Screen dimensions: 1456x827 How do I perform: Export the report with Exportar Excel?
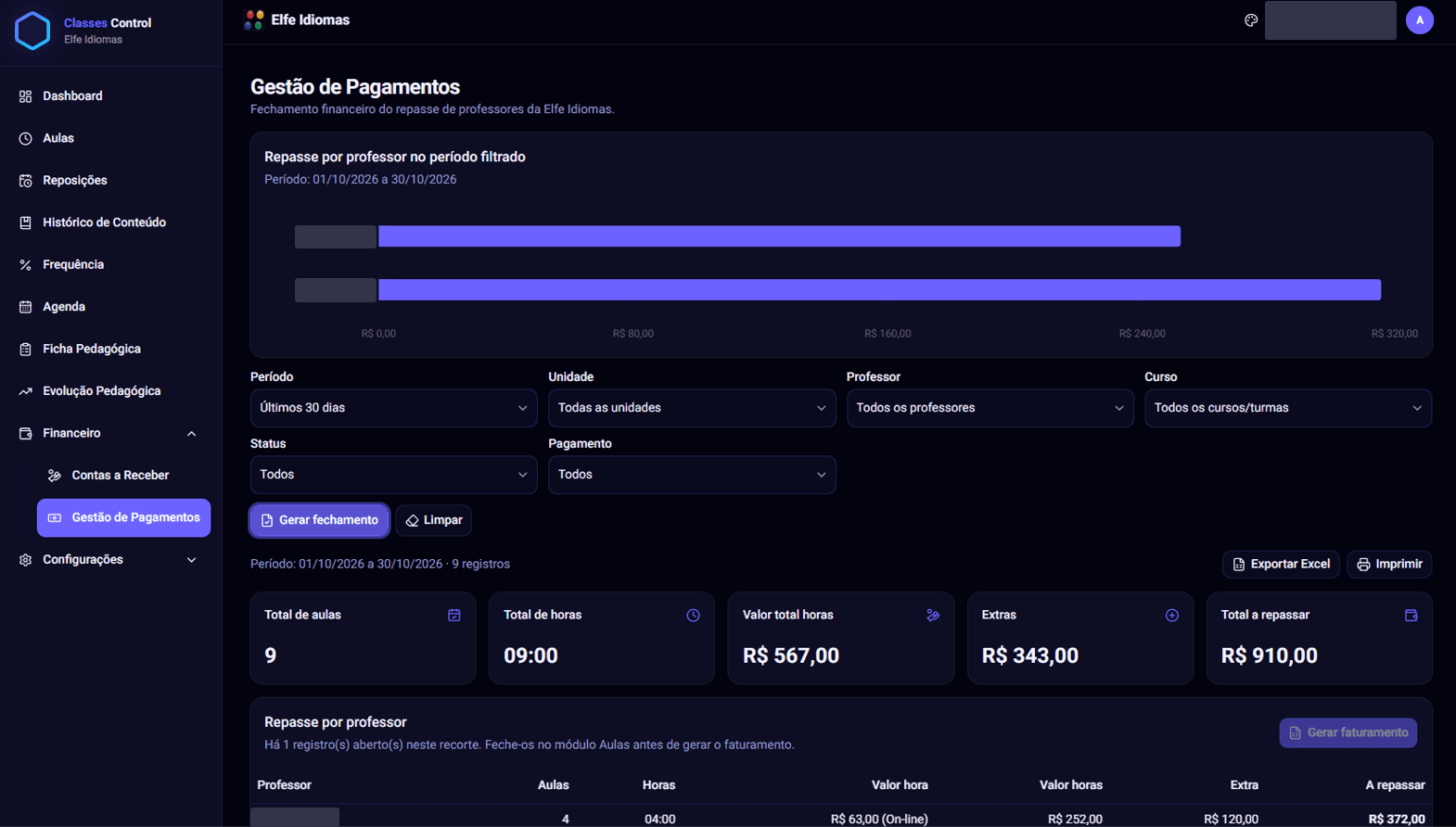pyautogui.click(x=1281, y=564)
